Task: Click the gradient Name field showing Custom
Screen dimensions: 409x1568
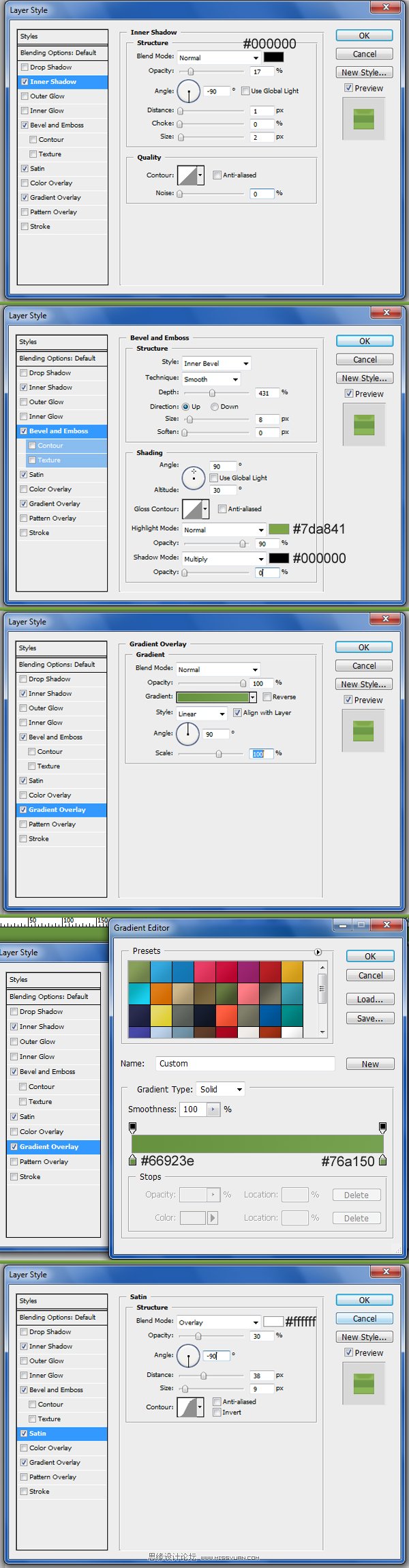Action: click(245, 1063)
